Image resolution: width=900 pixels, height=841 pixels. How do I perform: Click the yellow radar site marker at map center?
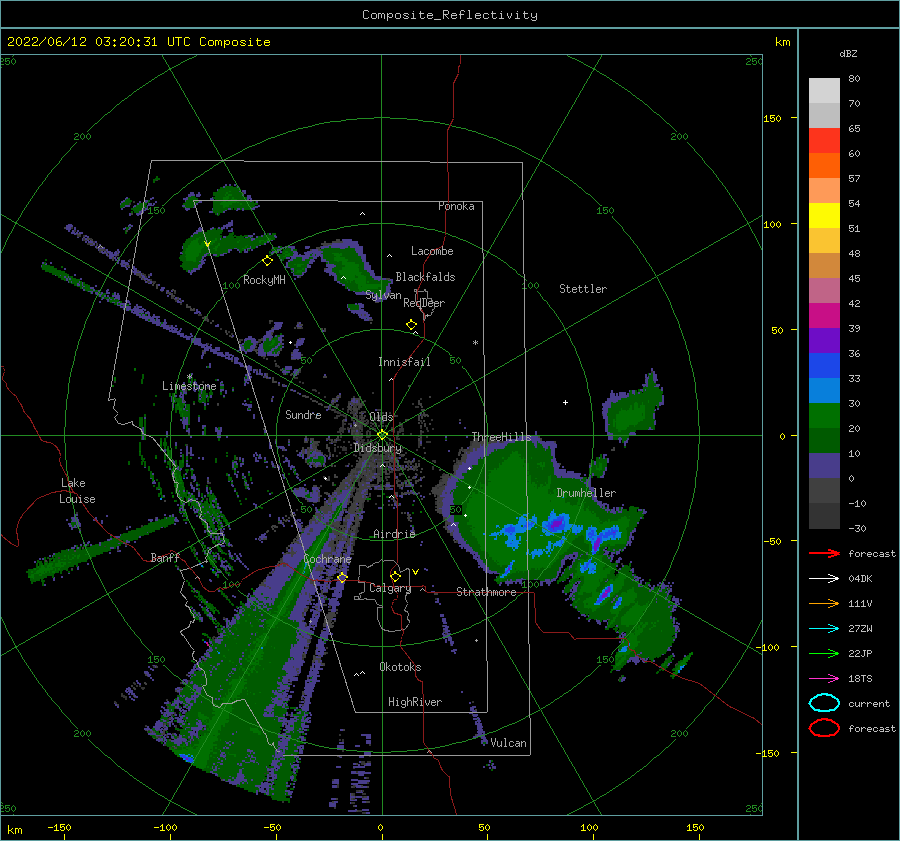pyautogui.click(x=382, y=435)
